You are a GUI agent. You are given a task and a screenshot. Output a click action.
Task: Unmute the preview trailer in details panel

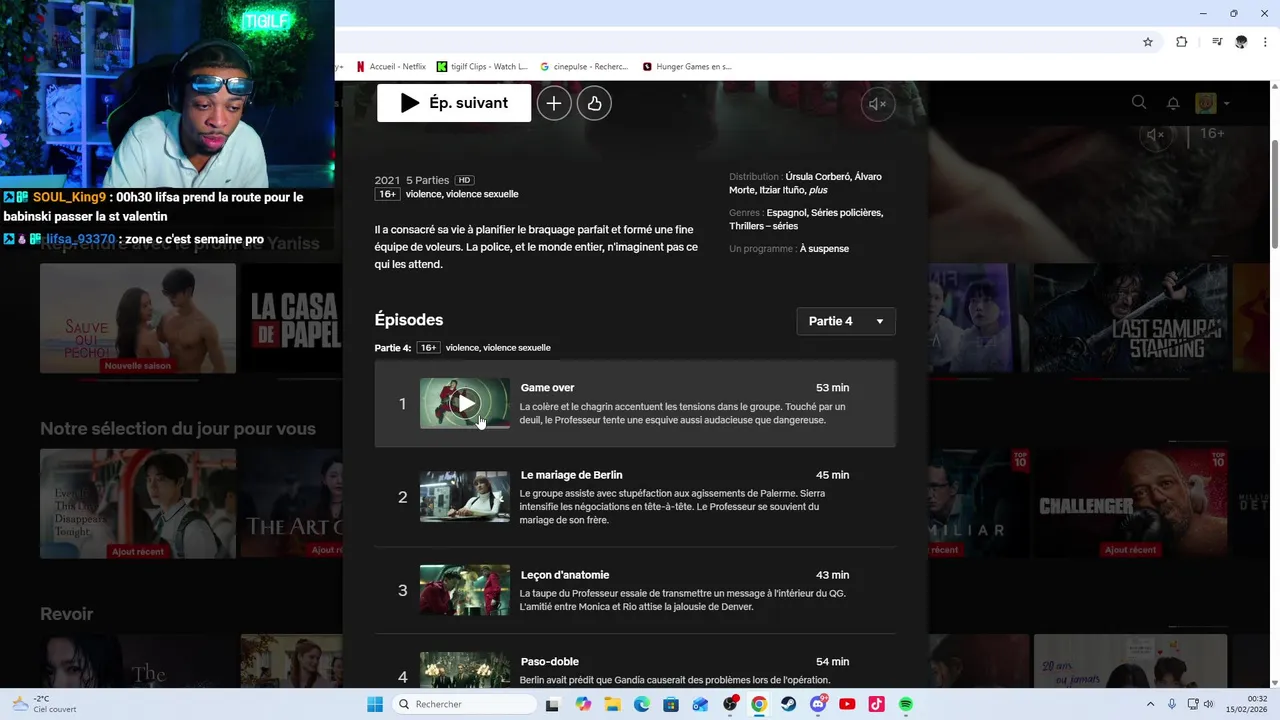[878, 104]
